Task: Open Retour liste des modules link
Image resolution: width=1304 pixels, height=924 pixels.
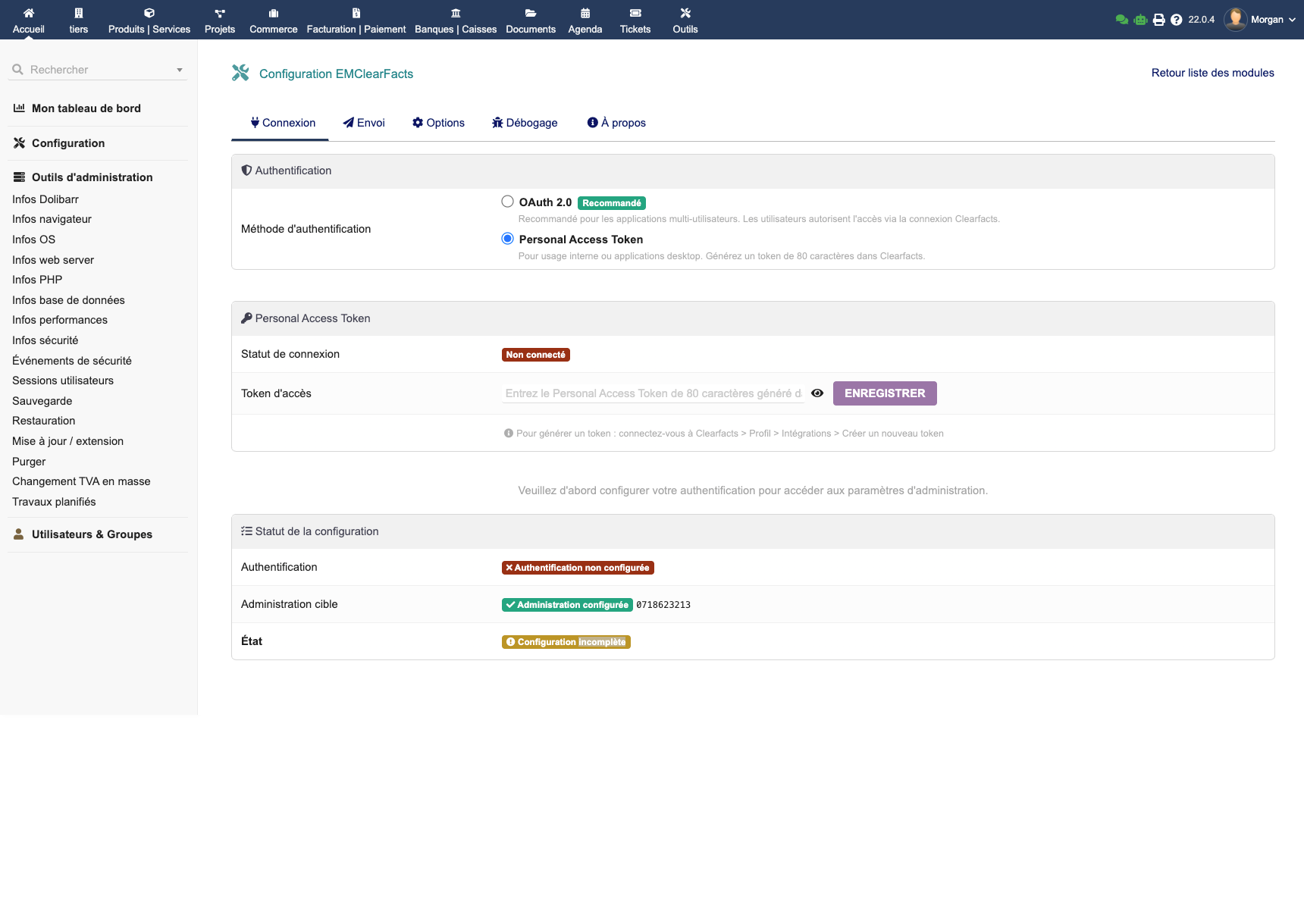Action: [1212, 73]
